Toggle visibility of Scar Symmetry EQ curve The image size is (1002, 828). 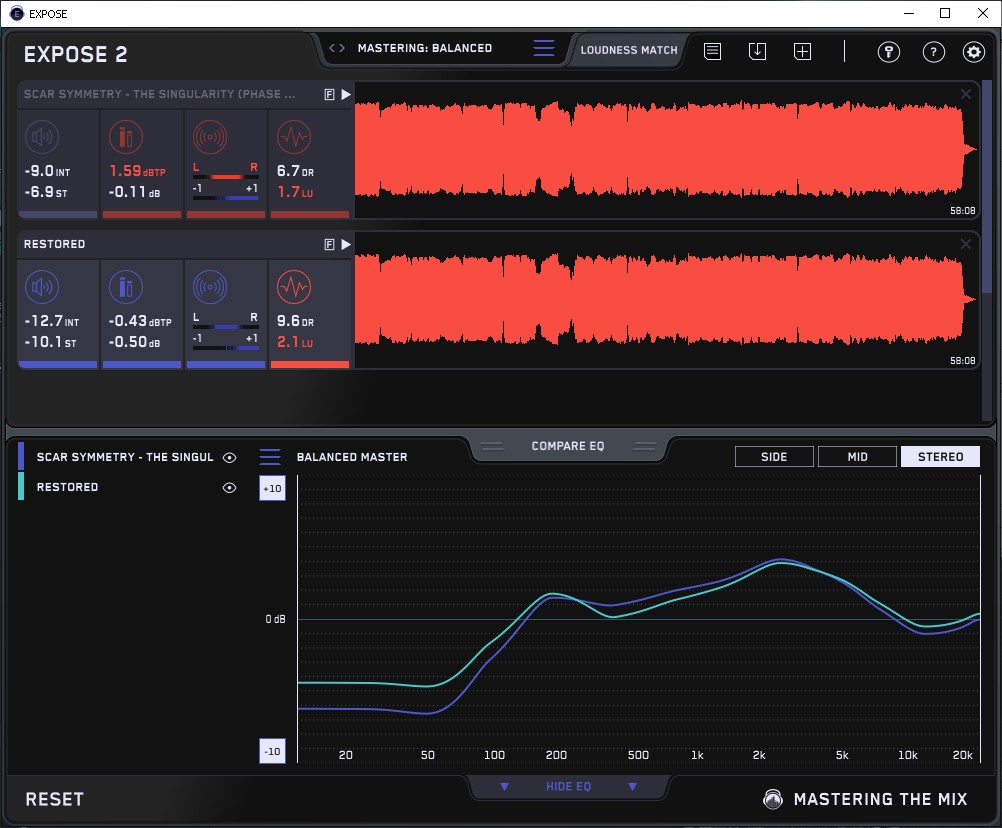click(230, 457)
